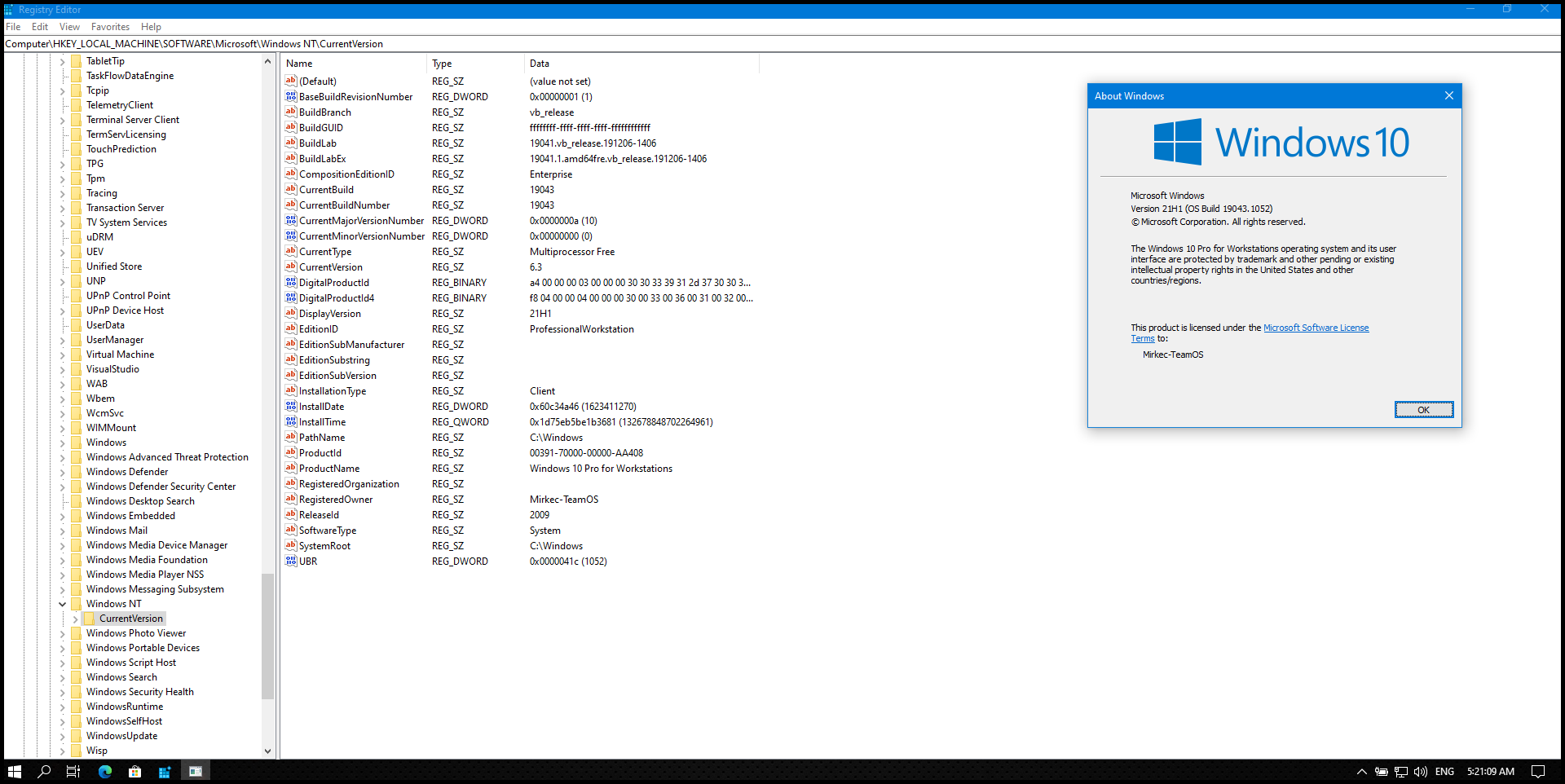Click OK in About Windows dialog
Screen dimensions: 1565x784
(x=1423, y=410)
